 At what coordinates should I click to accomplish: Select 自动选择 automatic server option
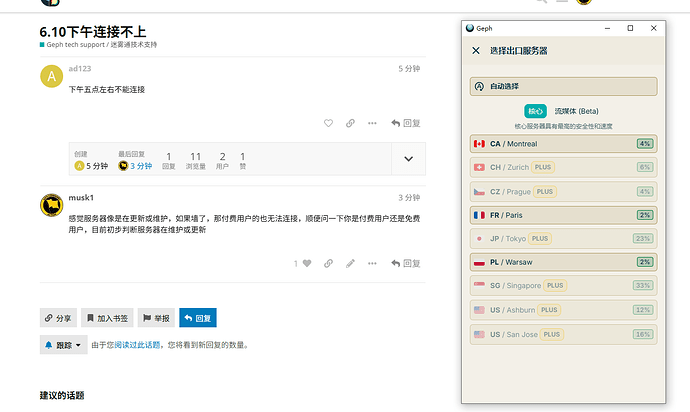[x=563, y=86]
